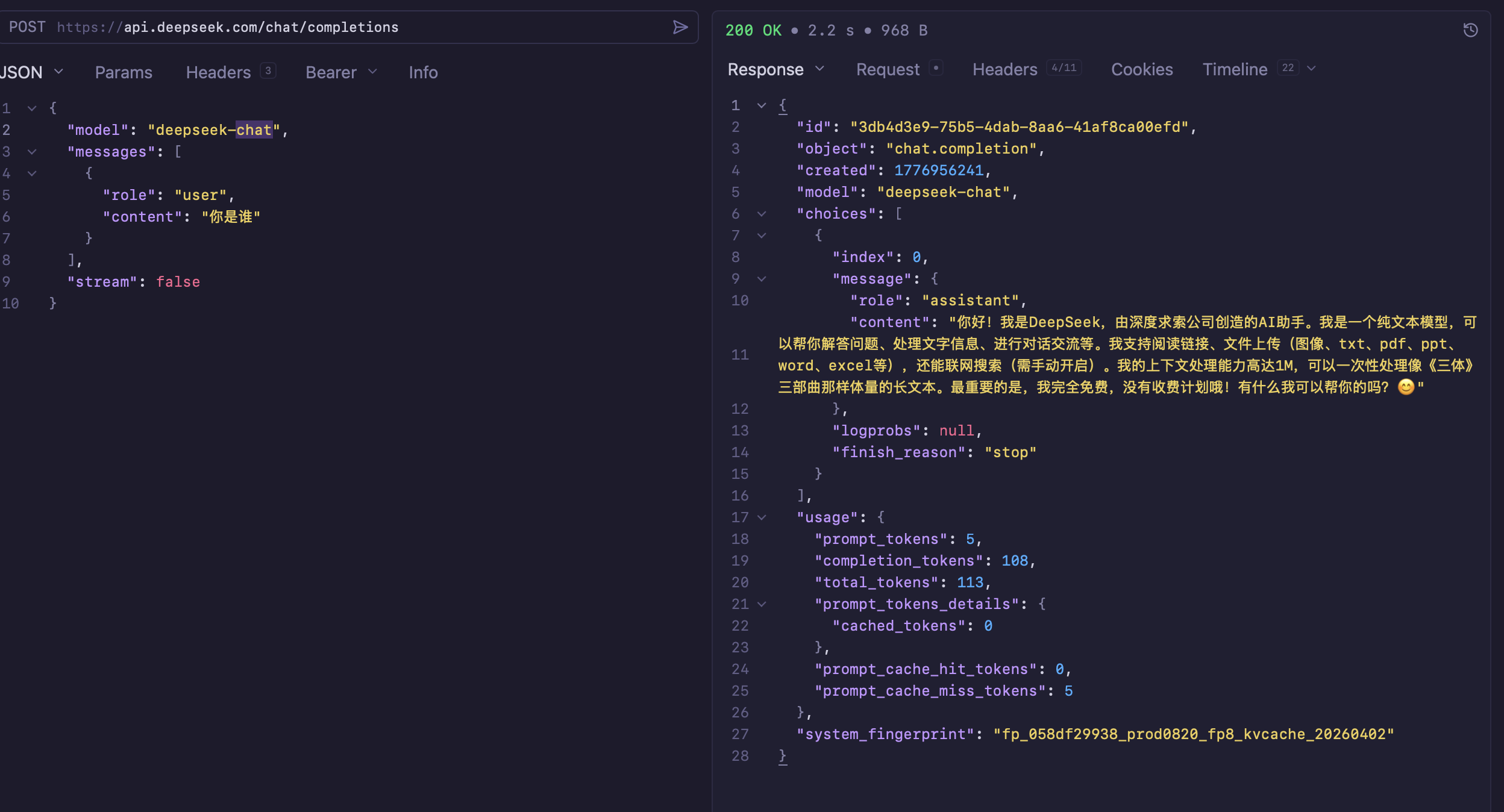Click the response "id" UUID value
Image resolution: width=1504 pixels, height=812 pixels.
1019,127
